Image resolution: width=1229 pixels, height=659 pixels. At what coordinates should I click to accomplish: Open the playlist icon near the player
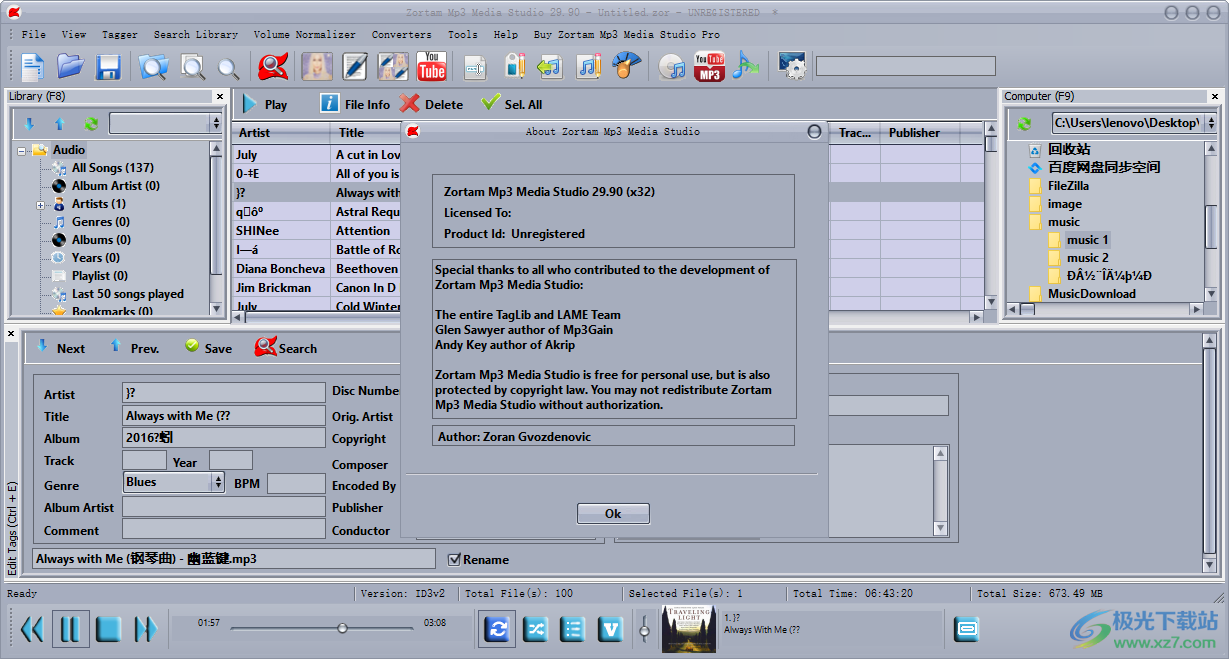coord(572,628)
